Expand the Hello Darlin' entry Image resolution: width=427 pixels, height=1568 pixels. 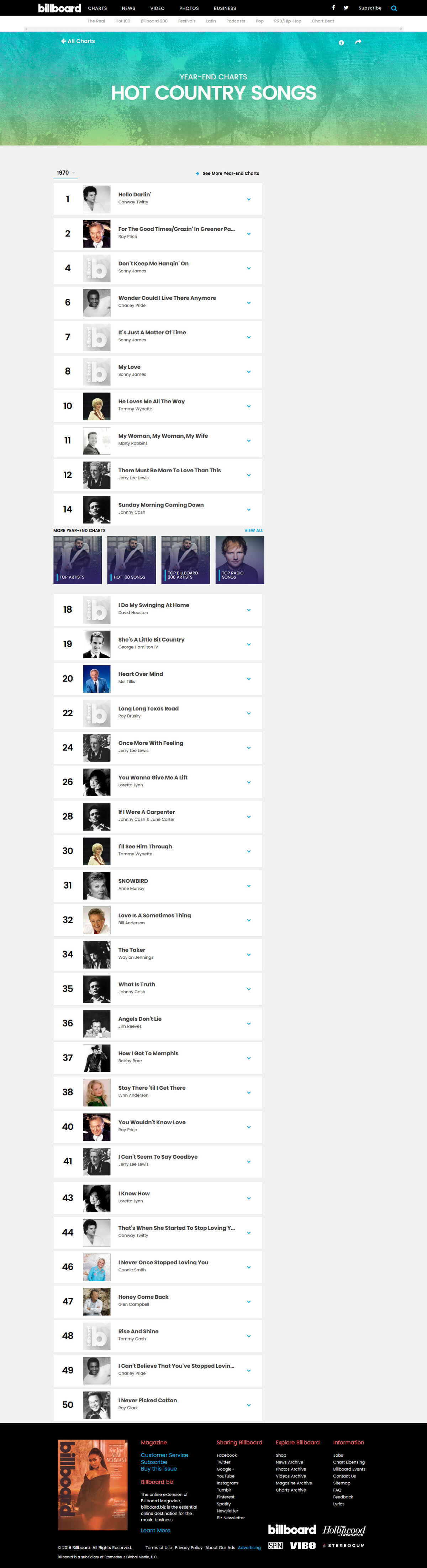tap(248, 199)
